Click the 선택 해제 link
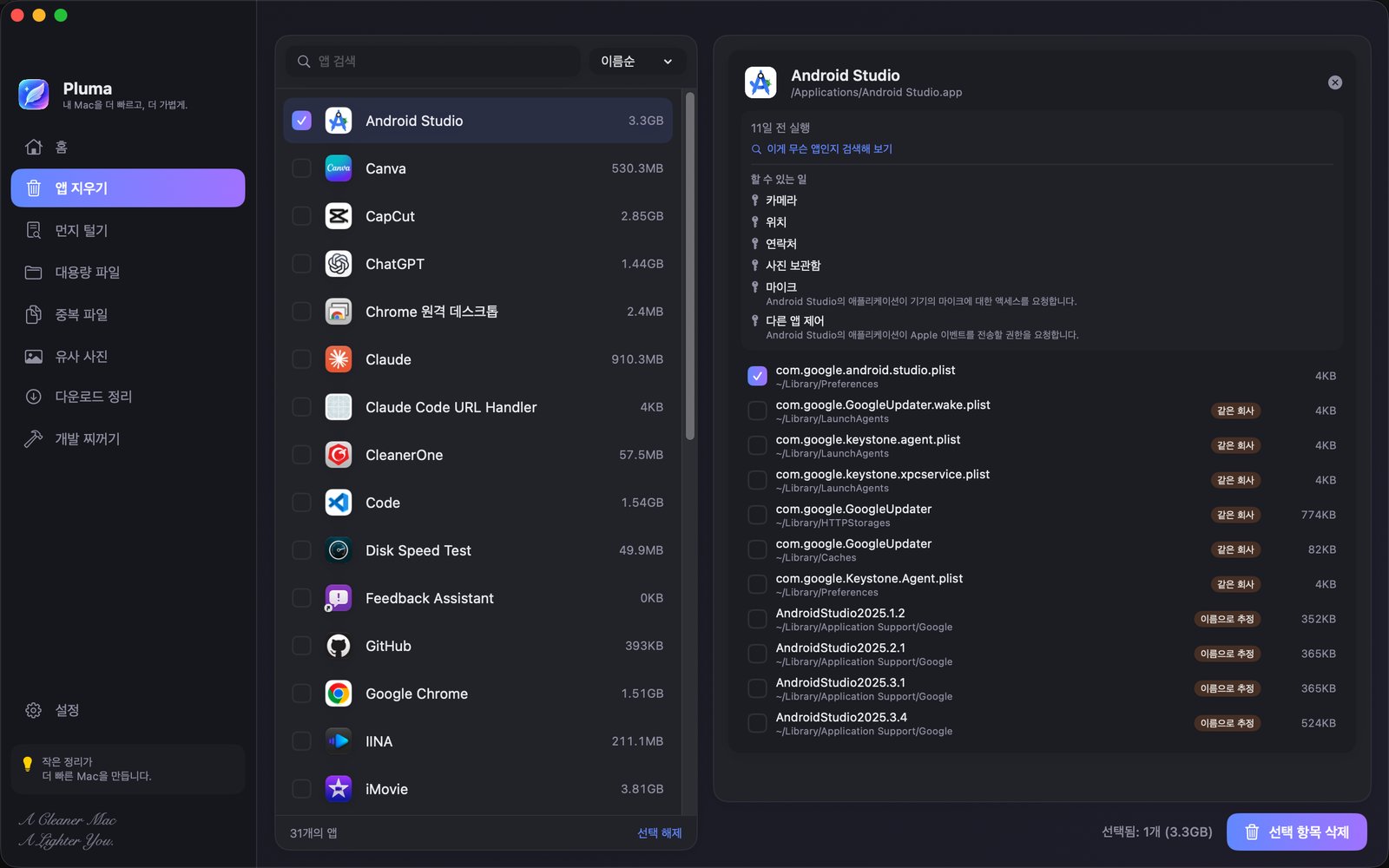The width and height of the screenshot is (1389, 868). [x=659, y=832]
